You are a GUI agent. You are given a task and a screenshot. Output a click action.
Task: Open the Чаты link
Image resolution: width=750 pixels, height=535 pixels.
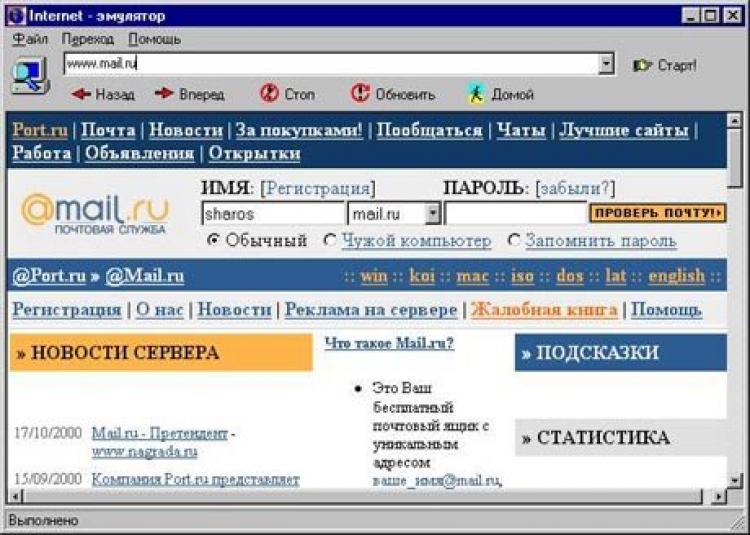[x=521, y=130]
